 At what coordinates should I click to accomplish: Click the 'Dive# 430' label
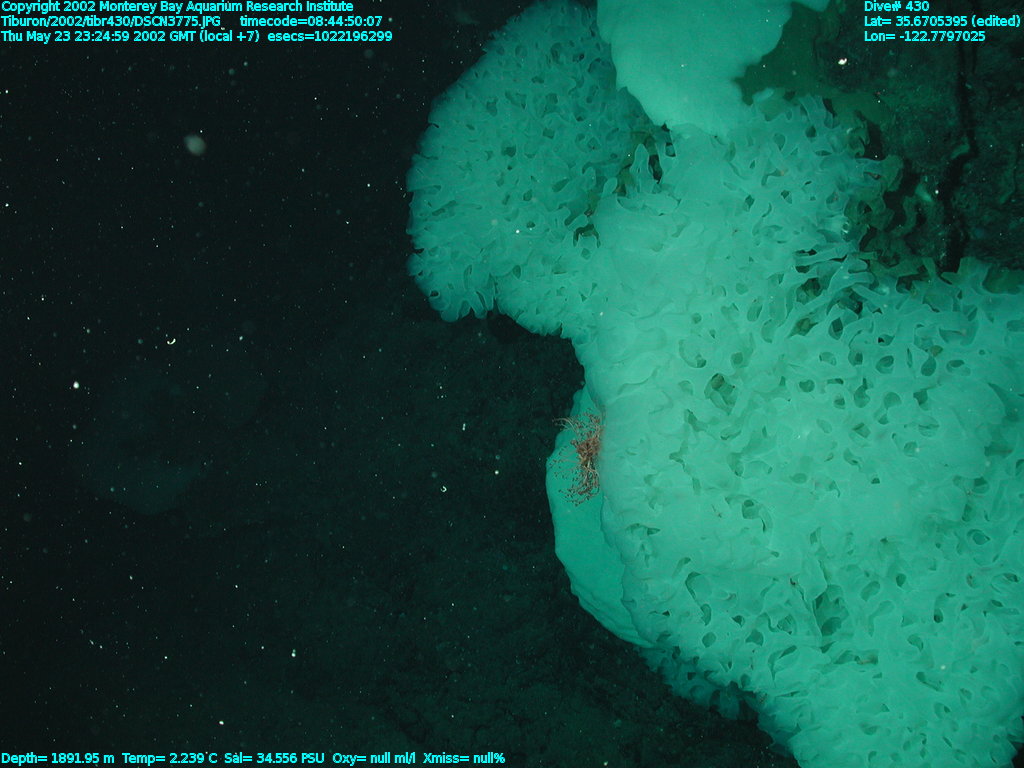pyautogui.click(x=897, y=7)
